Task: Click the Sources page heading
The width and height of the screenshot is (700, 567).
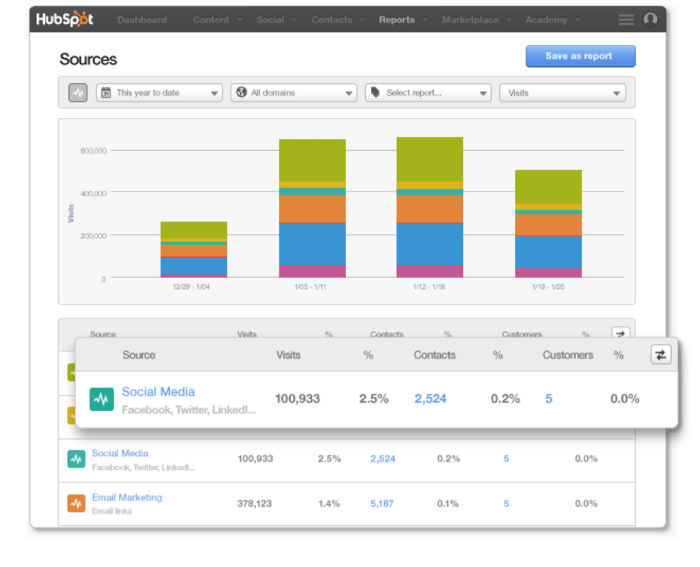Action: (88, 59)
